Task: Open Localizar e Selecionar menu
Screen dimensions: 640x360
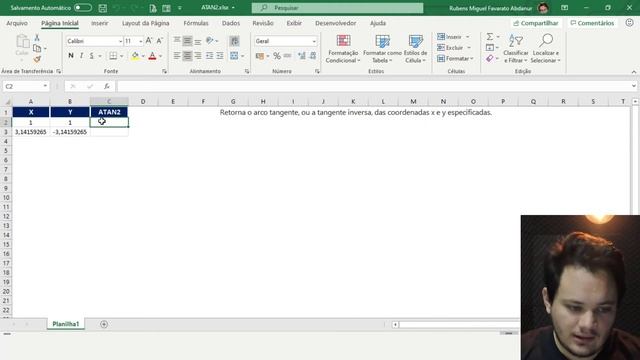Action: 546,49
